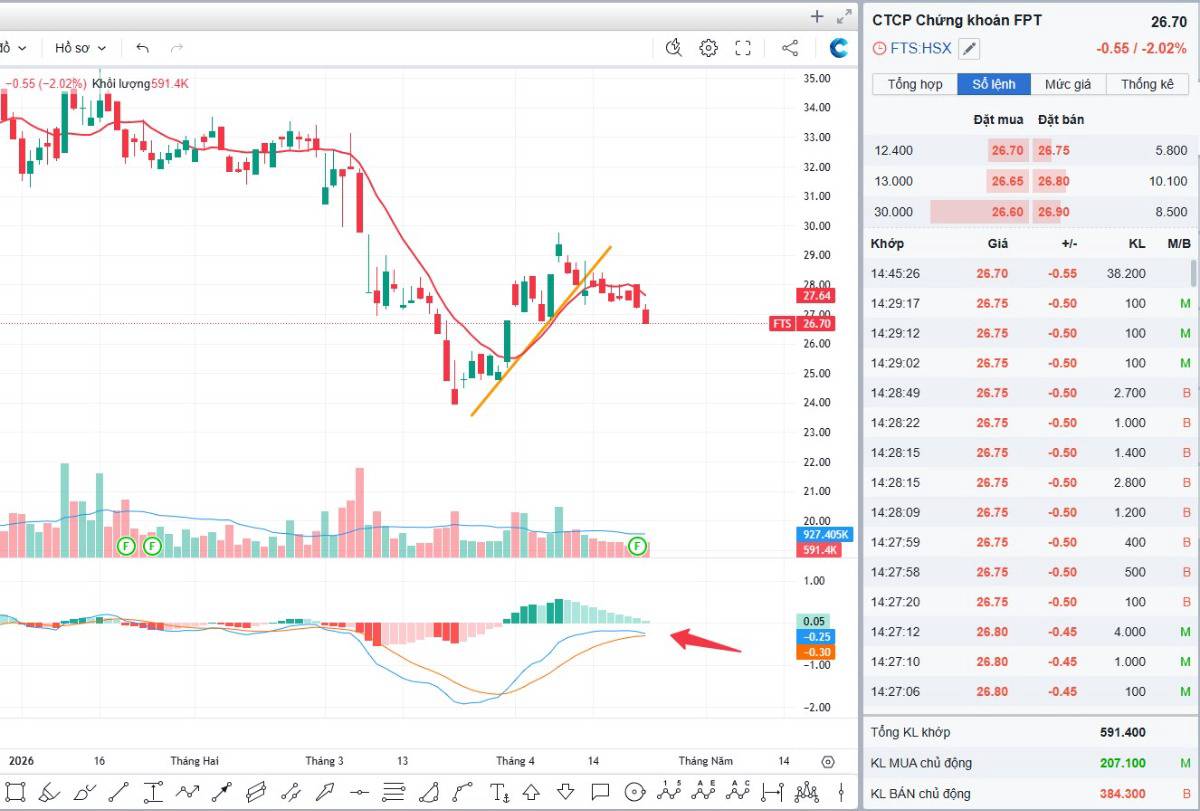Click the 26.75 best ask price

(1053, 151)
